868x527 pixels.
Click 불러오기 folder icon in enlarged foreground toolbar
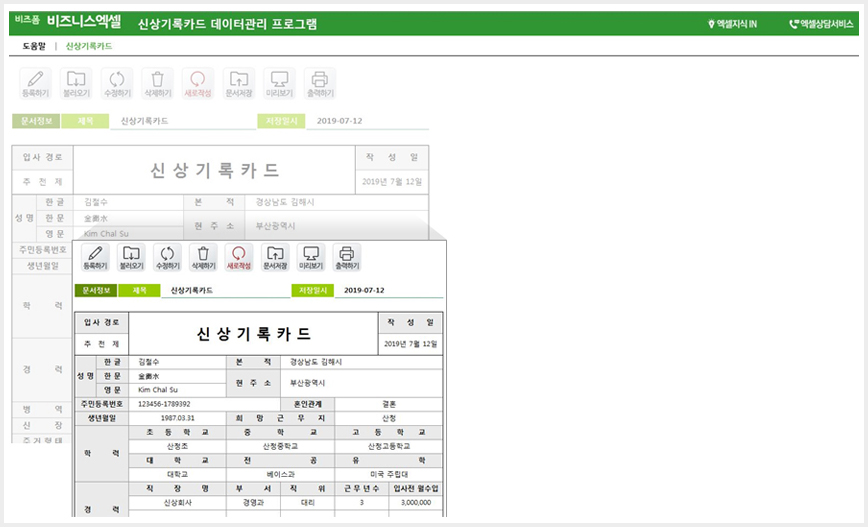[131, 258]
